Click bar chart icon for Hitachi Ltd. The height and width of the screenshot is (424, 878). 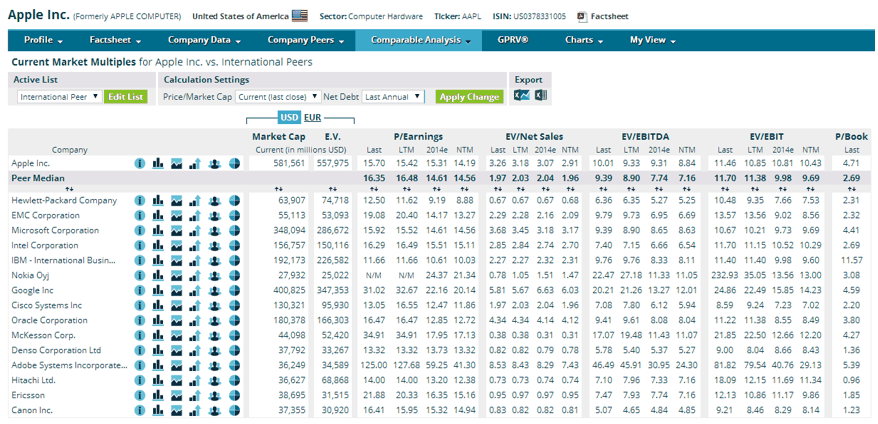[158, 380]
